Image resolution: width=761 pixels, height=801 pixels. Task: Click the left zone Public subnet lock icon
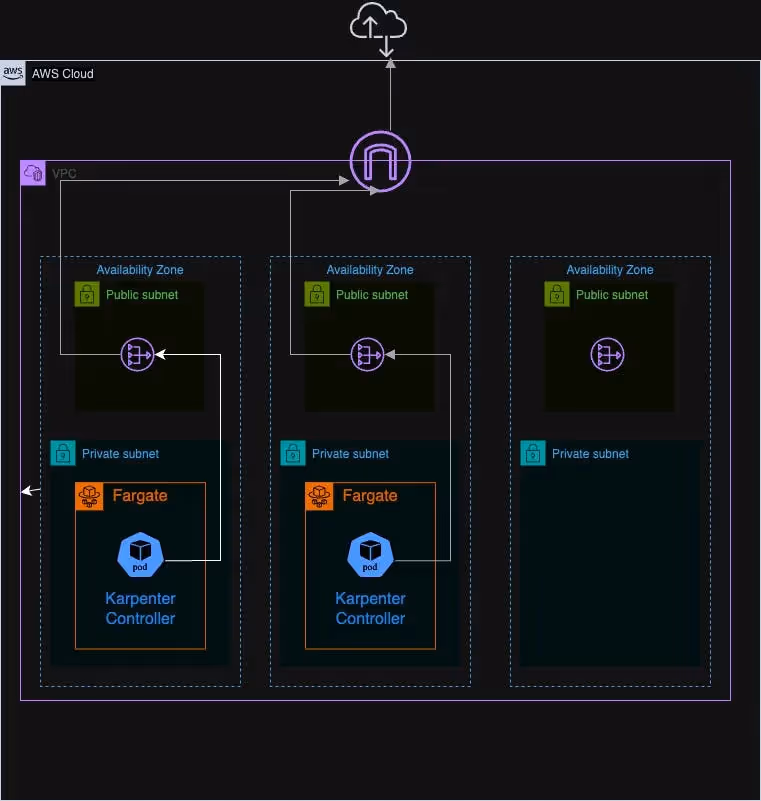click(x=87, y=294)
